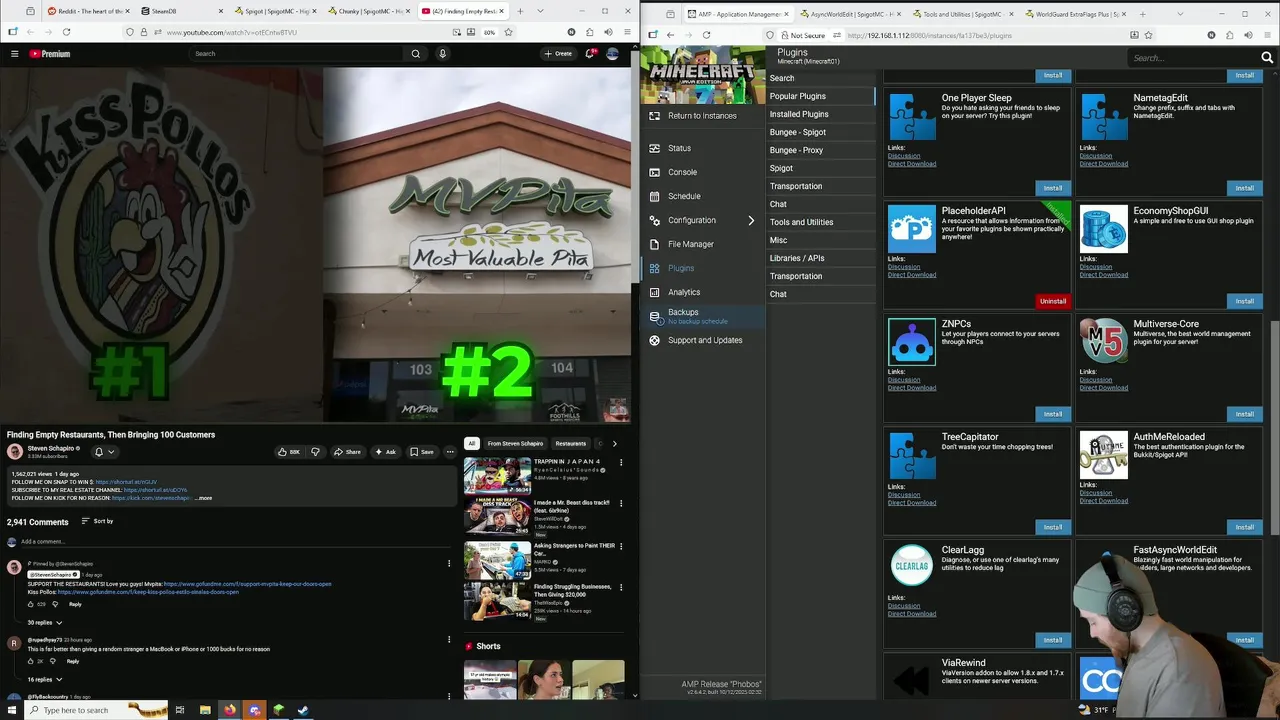The height and width of the screenshot is (720, 1280).
Task: Install the ZNPCs plugin
Action: 1053,414
